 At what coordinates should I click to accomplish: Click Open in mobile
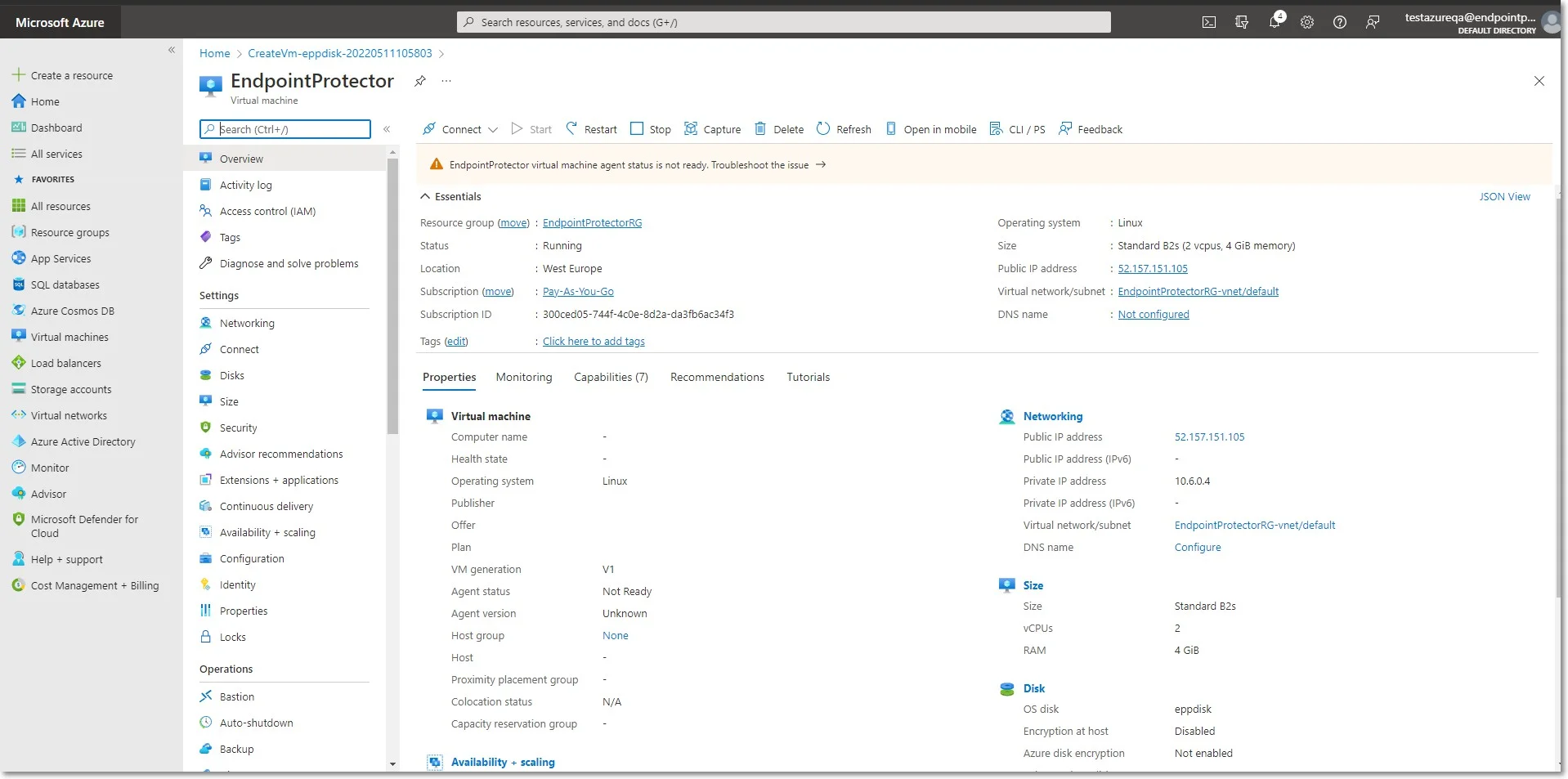(931, 129)
